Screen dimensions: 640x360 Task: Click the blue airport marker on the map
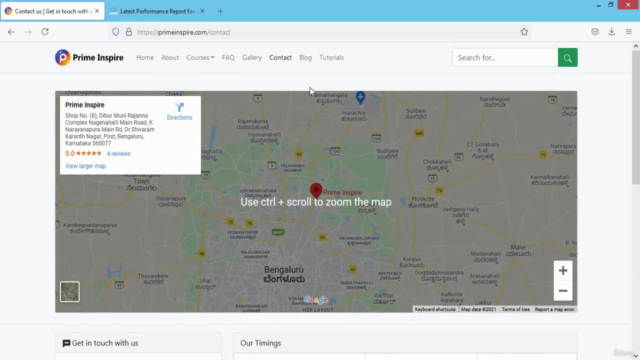[360, 97]
